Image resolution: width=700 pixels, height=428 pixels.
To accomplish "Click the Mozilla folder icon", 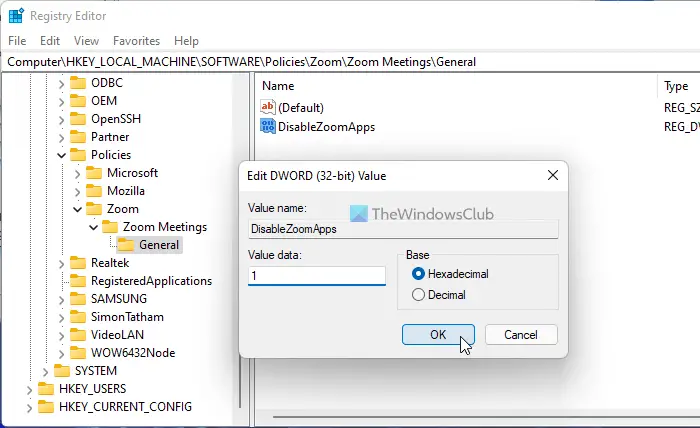I will tap(94, 191).
